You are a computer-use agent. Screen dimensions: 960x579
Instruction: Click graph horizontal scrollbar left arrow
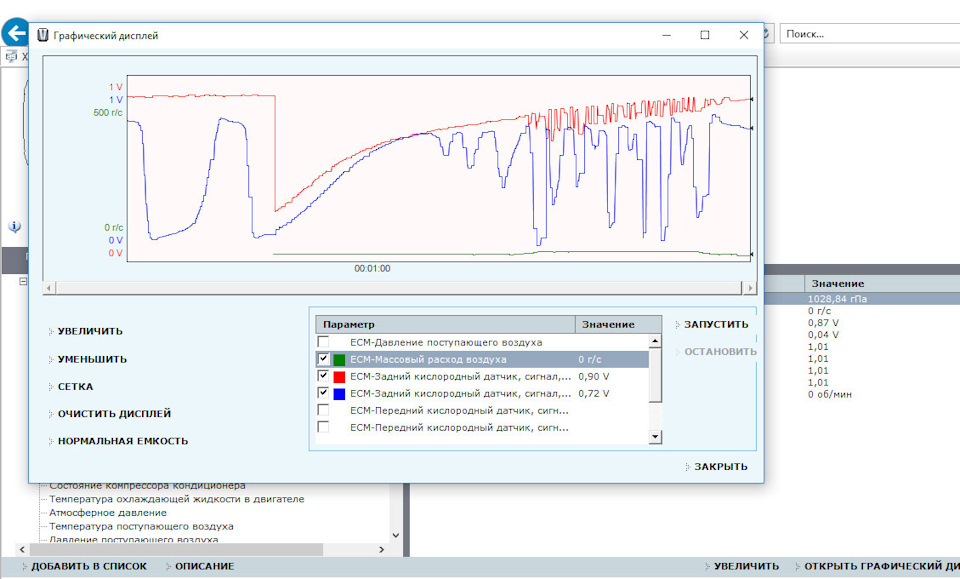[48, 288]
